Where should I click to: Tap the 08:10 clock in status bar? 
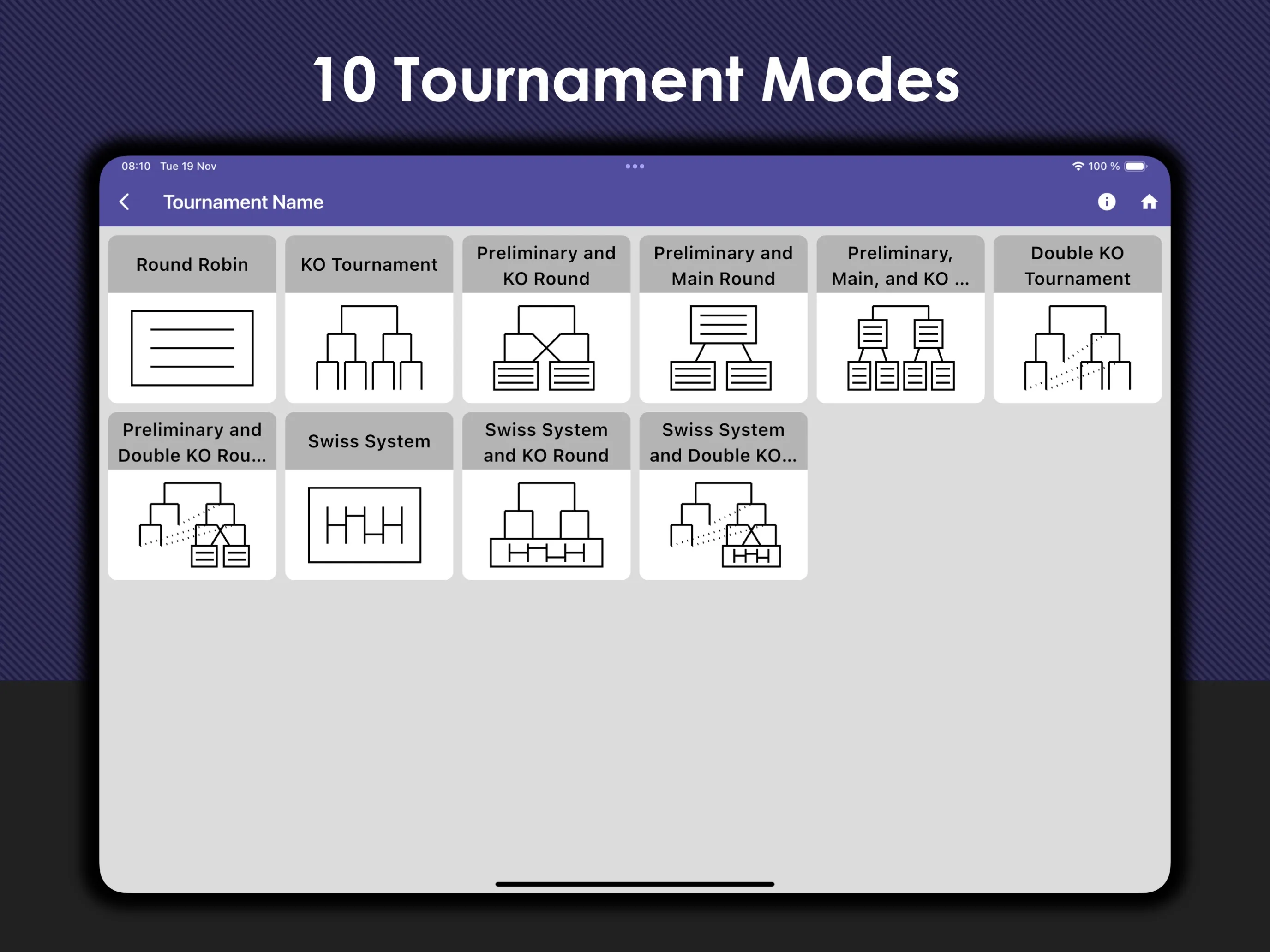[x=136, y=166]
